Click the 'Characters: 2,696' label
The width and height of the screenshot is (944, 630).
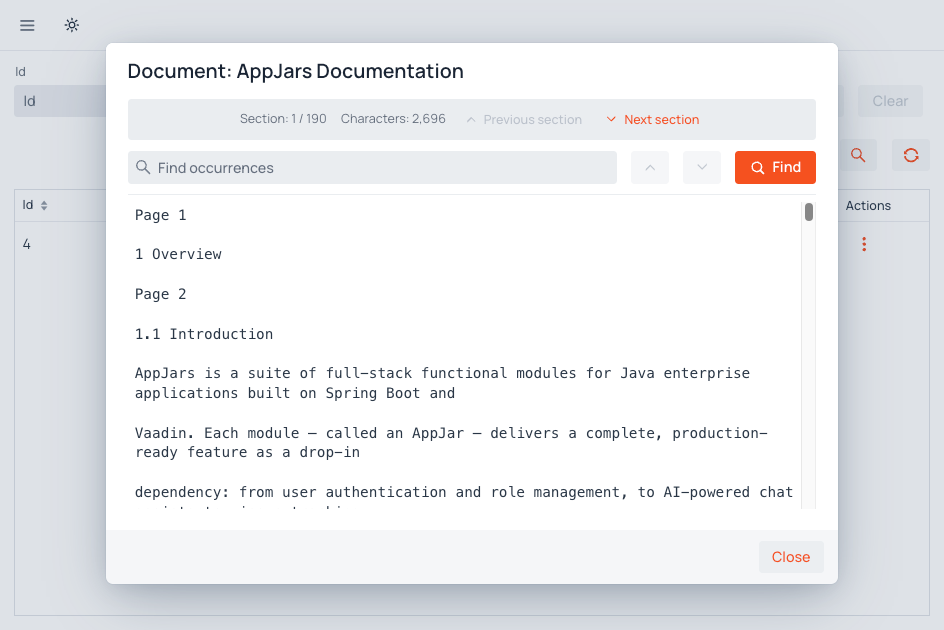click(x=393, y=119)
